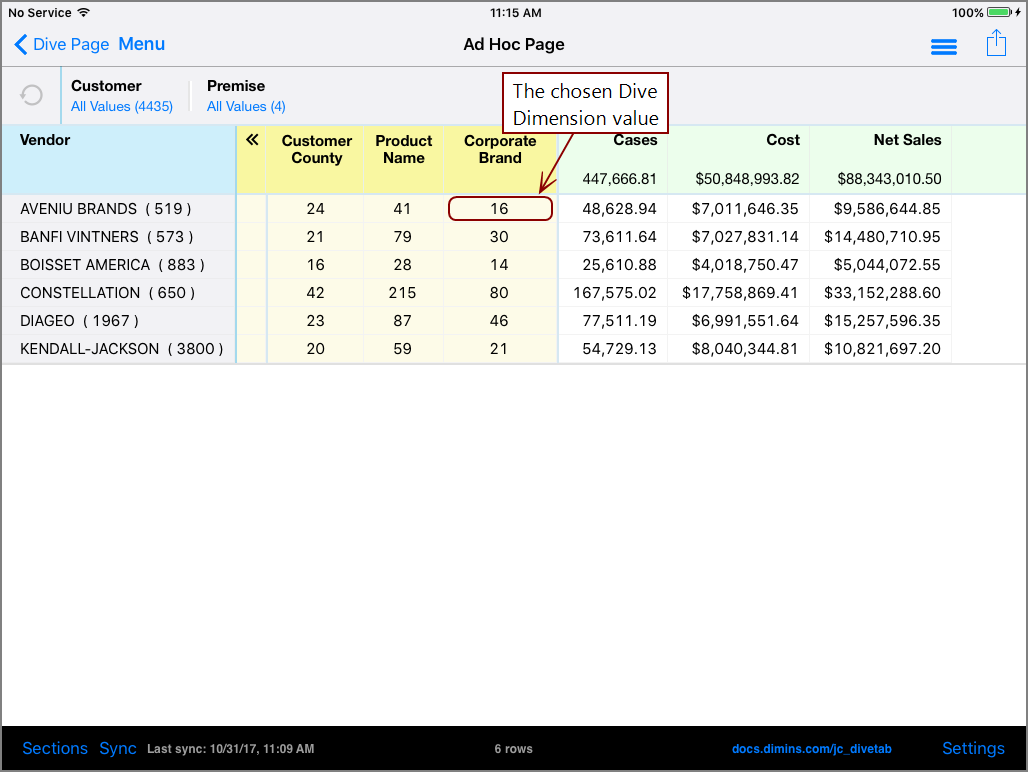The image size is (1028, 772).
Task: Open the docs.dimins.com/jc_divetab link
Action: 811,748
